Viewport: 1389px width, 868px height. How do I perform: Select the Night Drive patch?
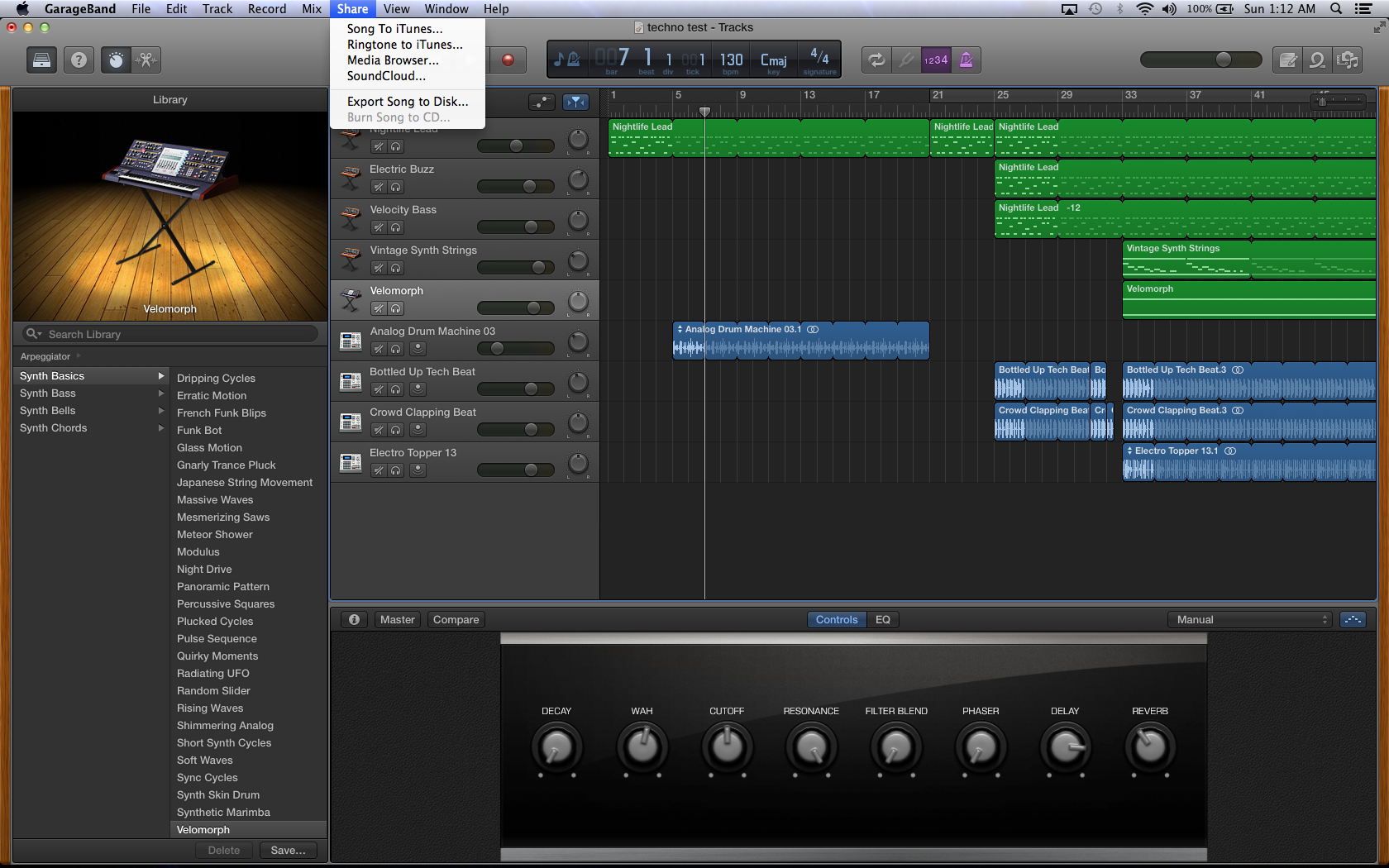click(x=204, y=570)
